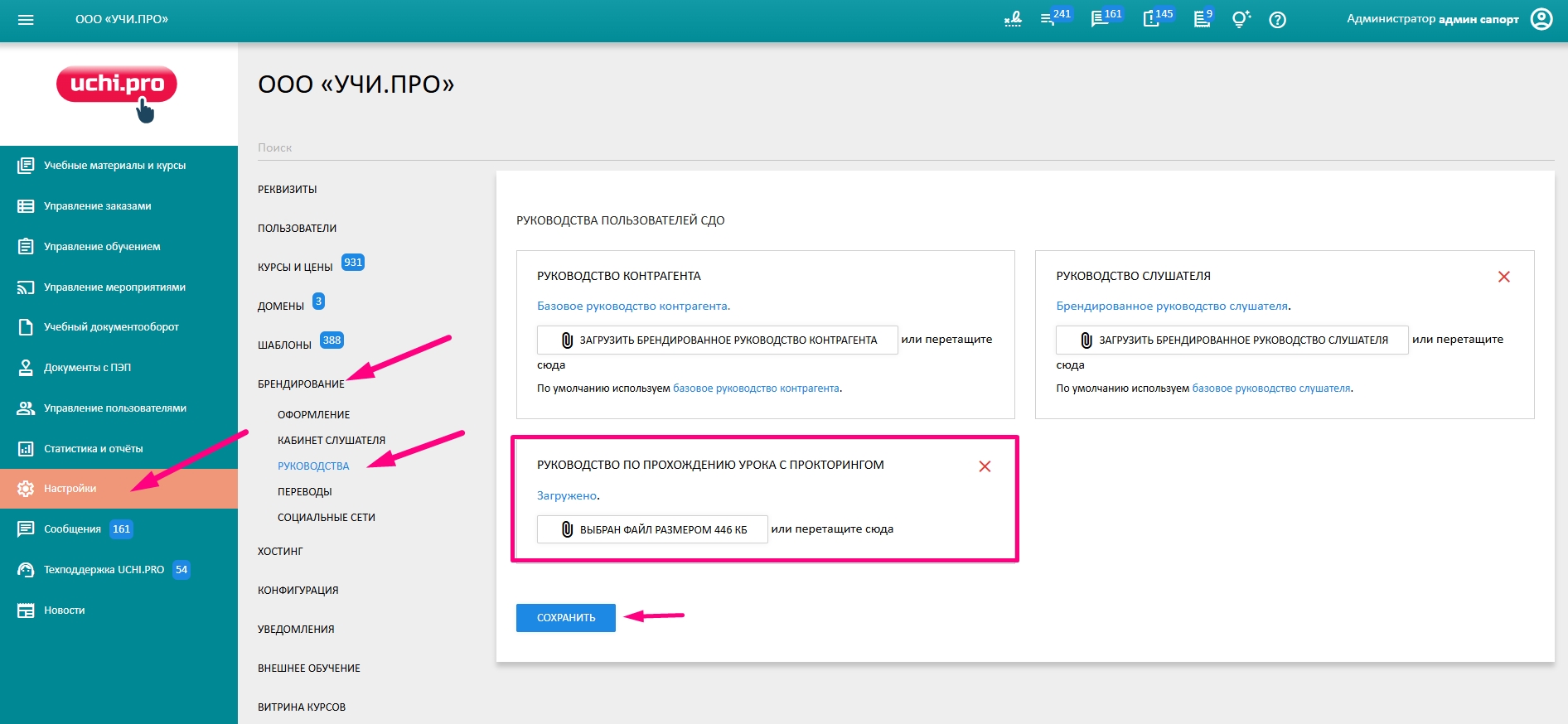
Task: Open the Загружено link
Action: tap(567, 496)
